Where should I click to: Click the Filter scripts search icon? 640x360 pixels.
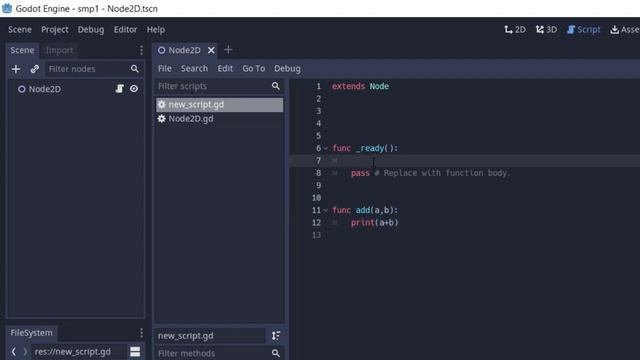[x=276, y=86]
